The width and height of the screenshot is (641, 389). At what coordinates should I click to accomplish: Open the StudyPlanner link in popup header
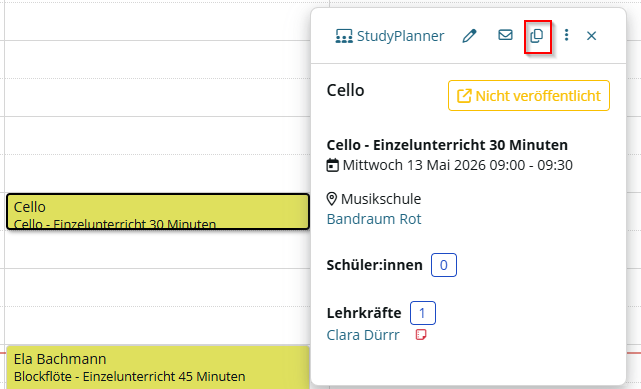390,36
